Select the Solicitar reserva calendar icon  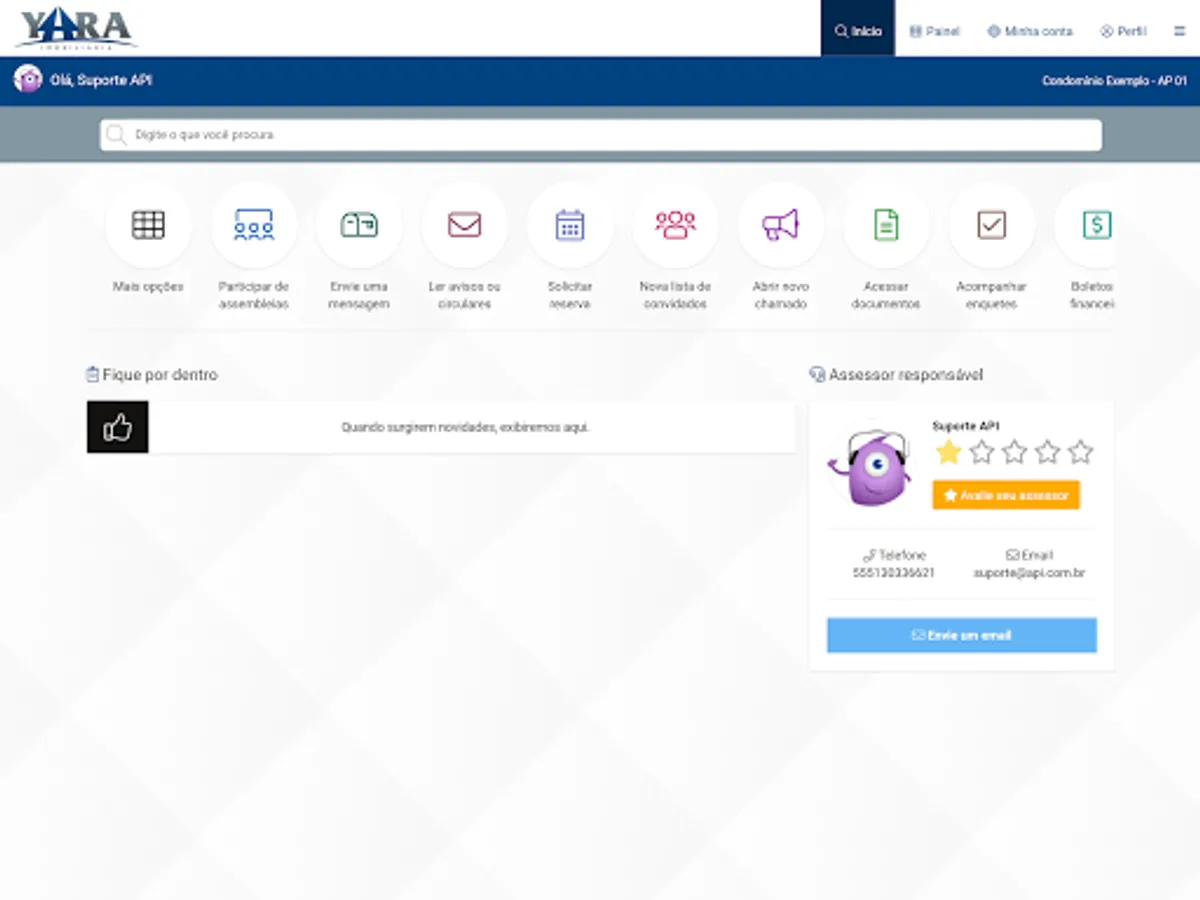570,225
